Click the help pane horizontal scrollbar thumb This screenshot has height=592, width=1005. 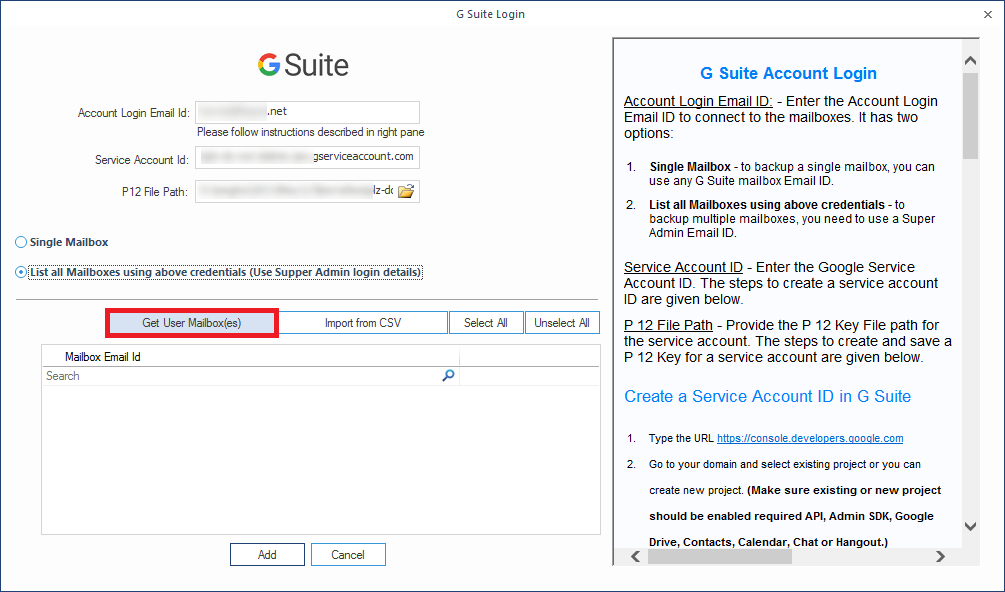[720, 556]
